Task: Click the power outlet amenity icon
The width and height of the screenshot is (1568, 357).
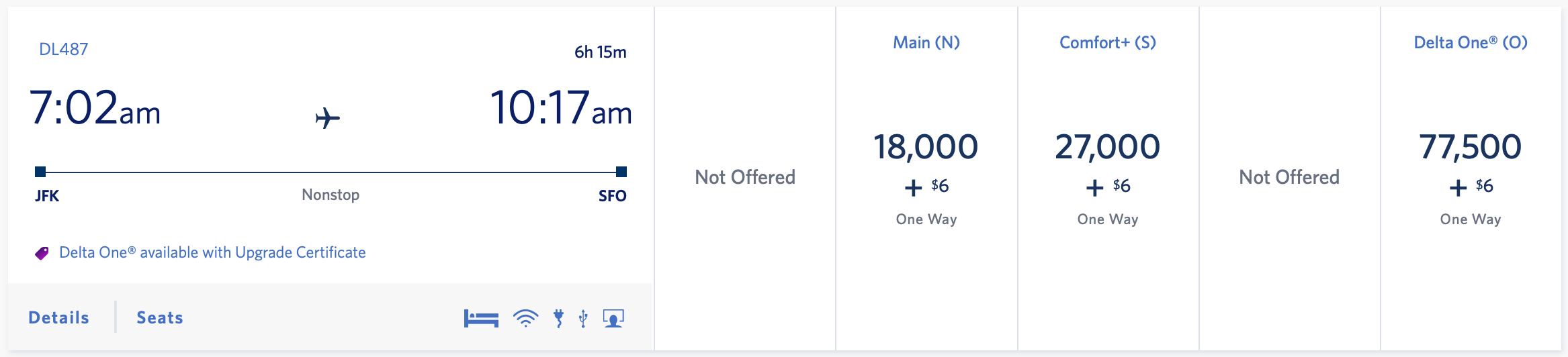Action: tap(558, 318)
